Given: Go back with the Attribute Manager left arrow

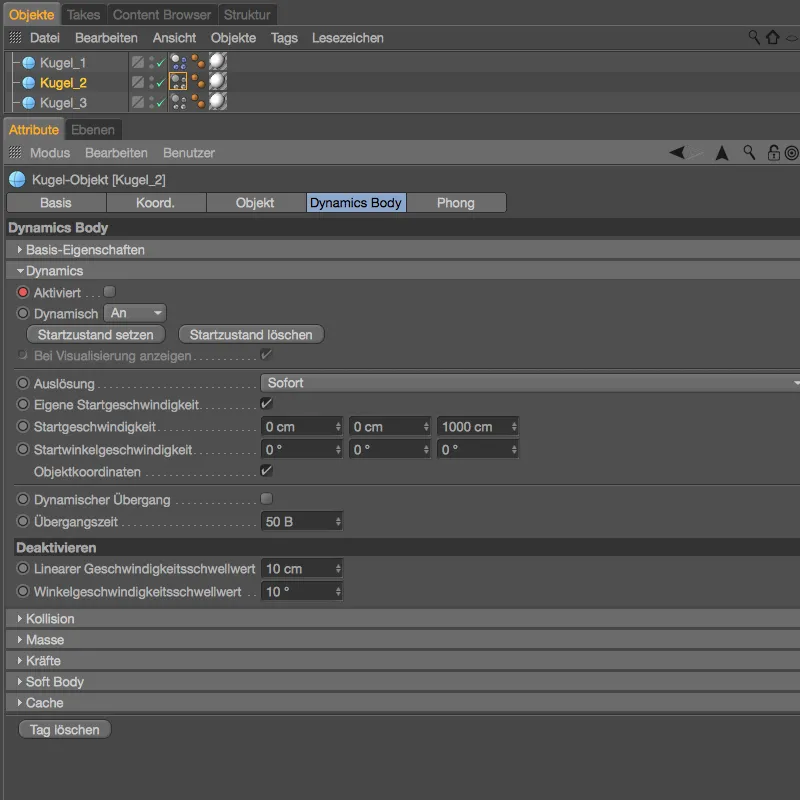Looking at the screenshot, I should [x=679, y=153].
